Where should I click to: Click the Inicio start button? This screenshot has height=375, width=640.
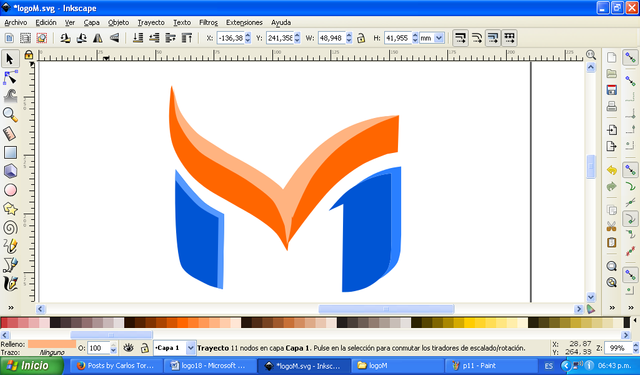[x=31, y=366]
